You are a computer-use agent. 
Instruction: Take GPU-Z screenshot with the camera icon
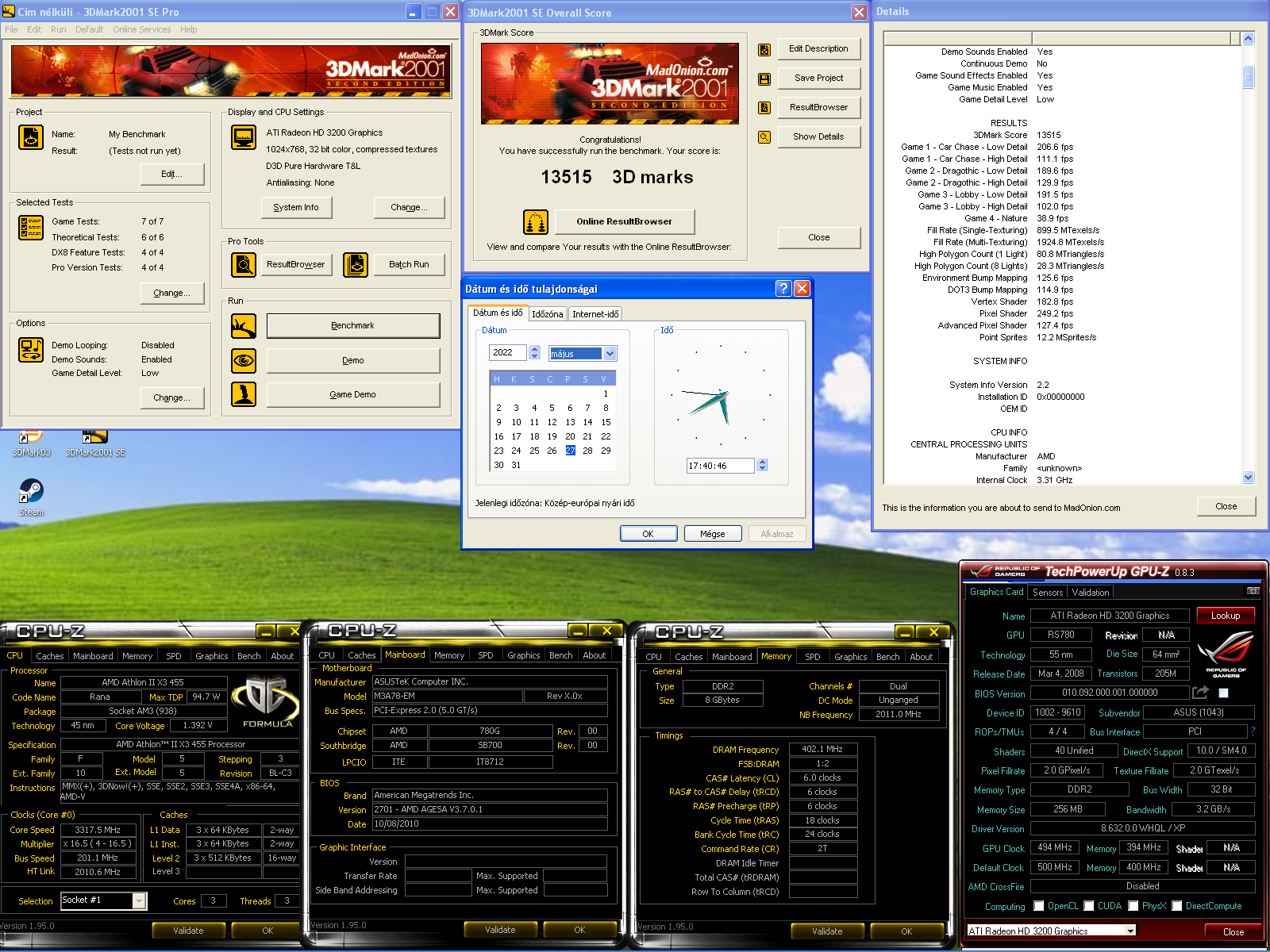1253,591
